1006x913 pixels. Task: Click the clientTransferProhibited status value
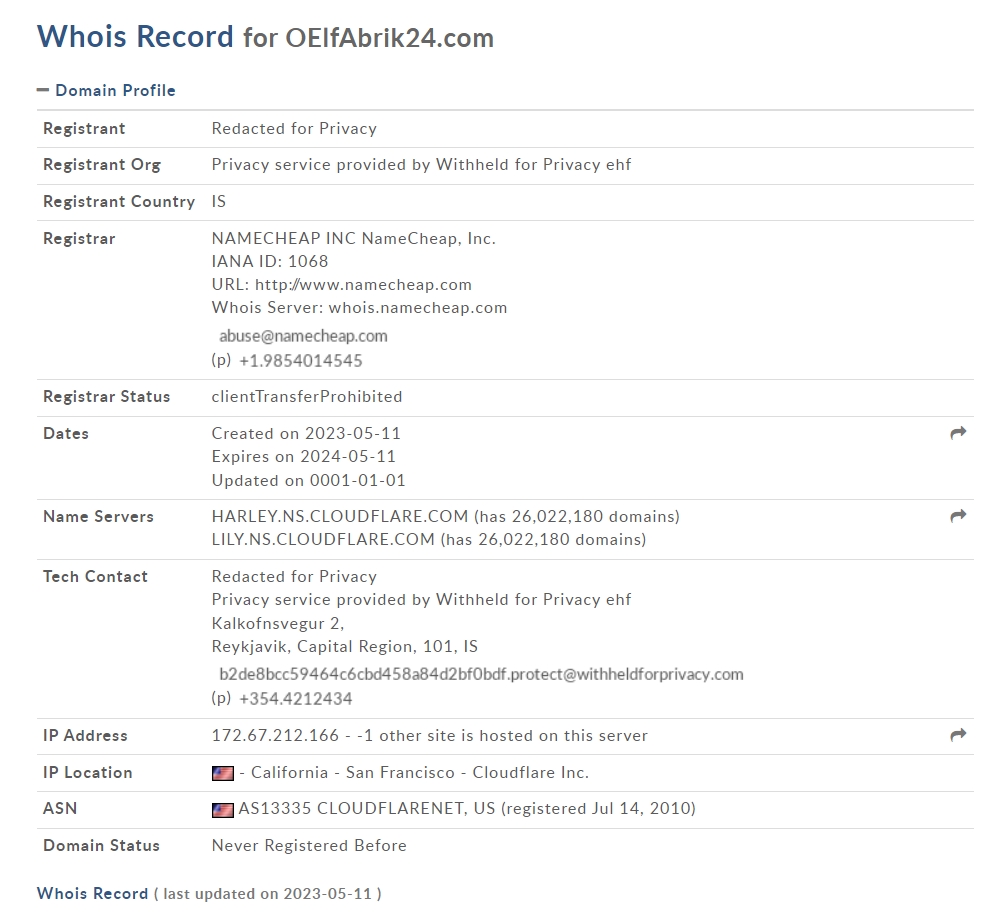pyautogui.click(x=307, y=397)
